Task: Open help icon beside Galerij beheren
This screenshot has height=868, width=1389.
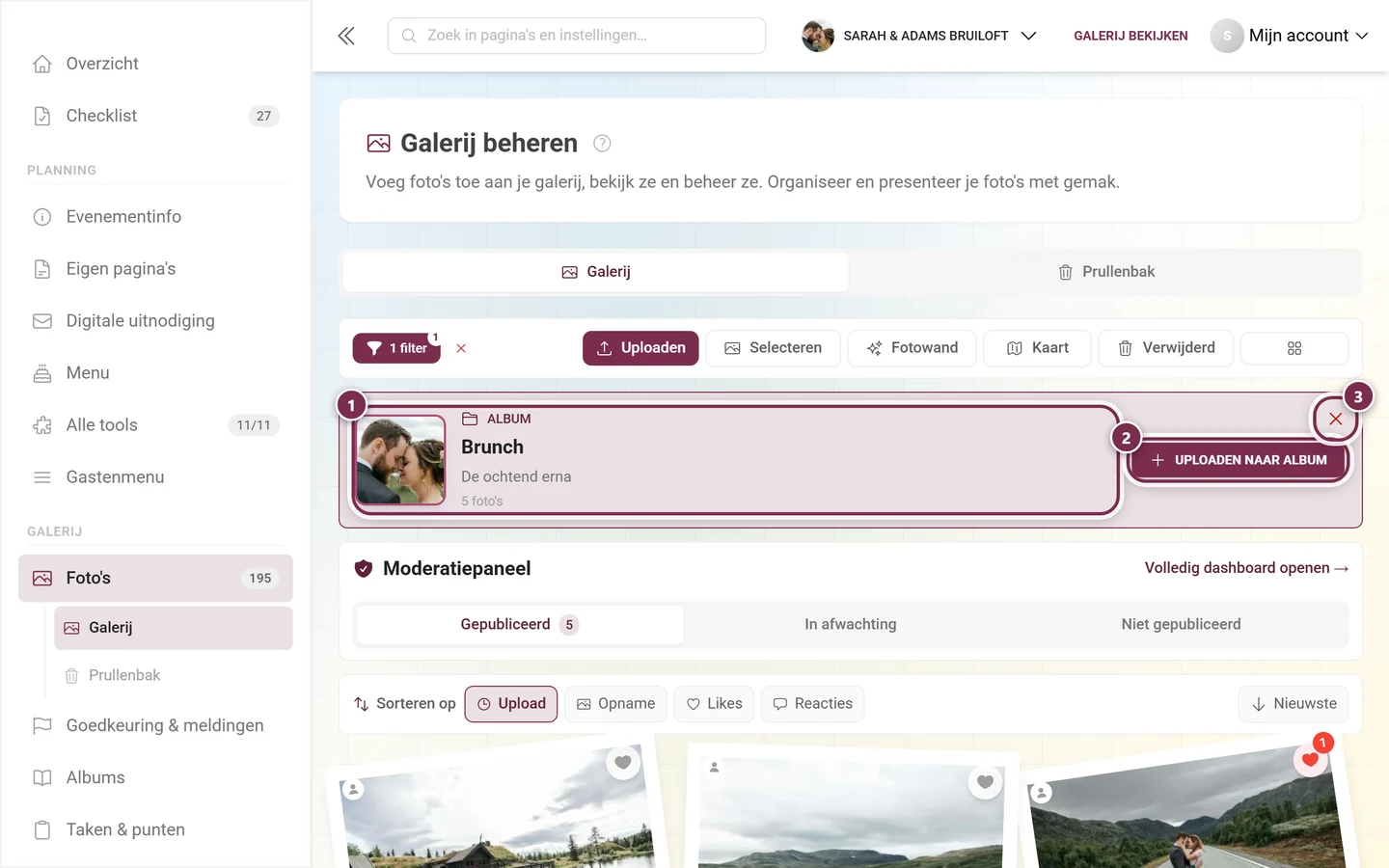Action: click(602, 144)
